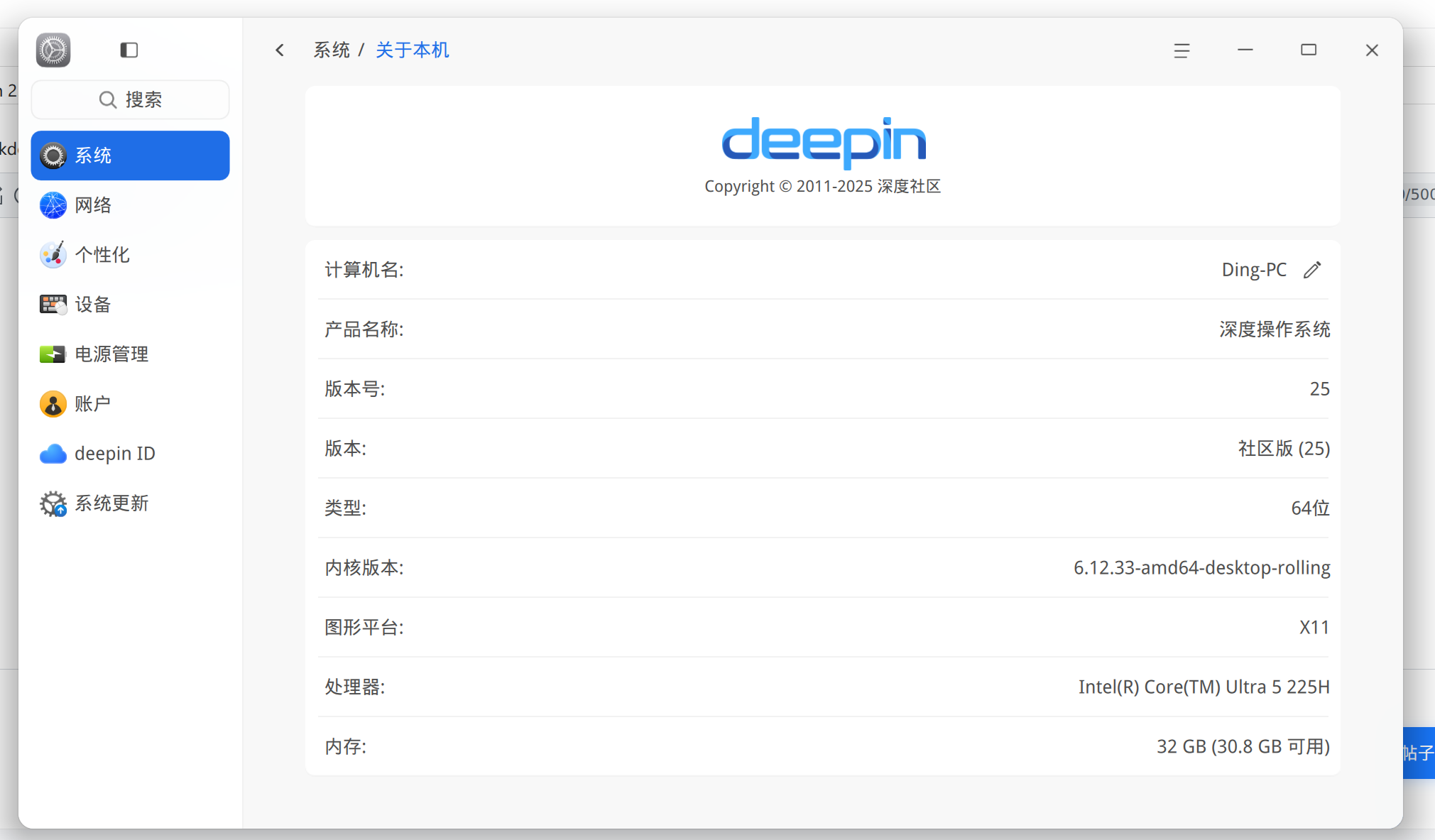
Task: Select the Ding-PC computer name value
Action: coord(1254,270)
